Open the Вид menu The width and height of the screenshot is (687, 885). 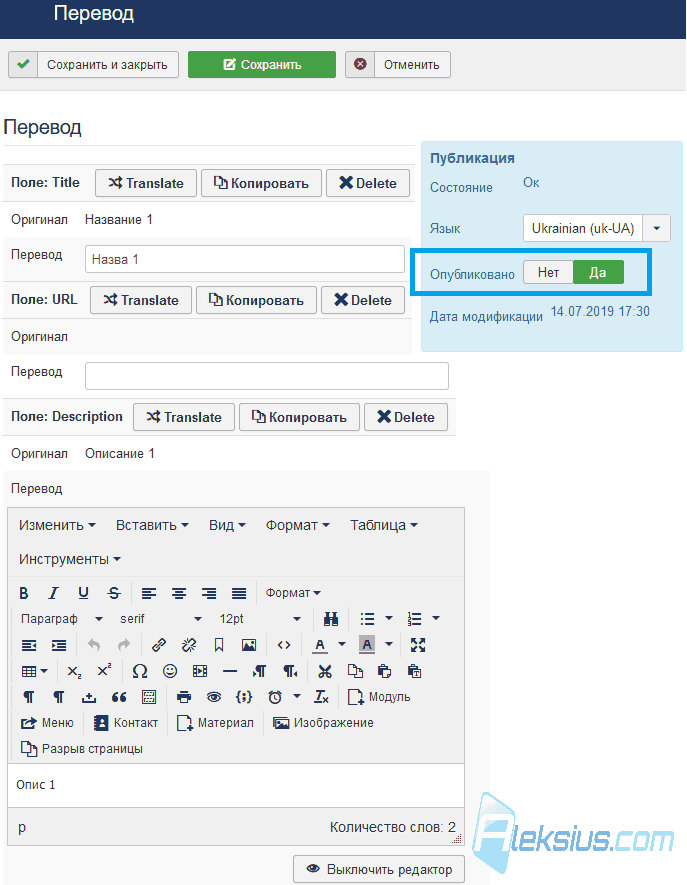click(x=227, y=525)
